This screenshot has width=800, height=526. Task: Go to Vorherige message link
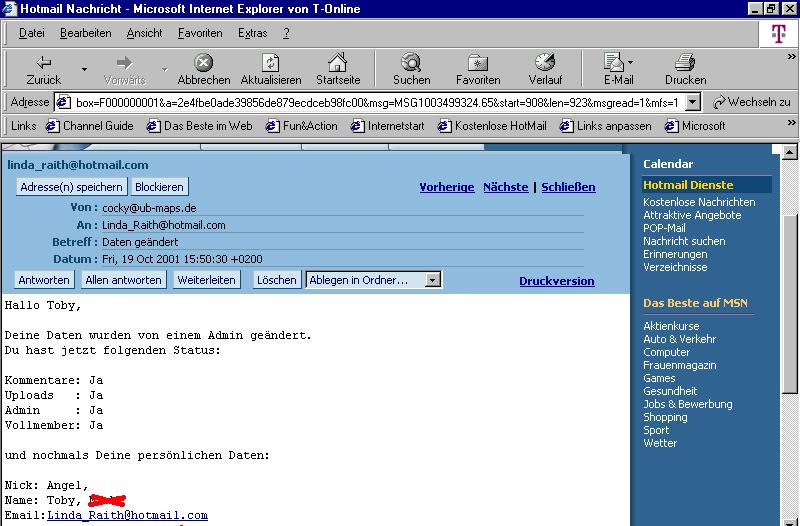(447, 187)
